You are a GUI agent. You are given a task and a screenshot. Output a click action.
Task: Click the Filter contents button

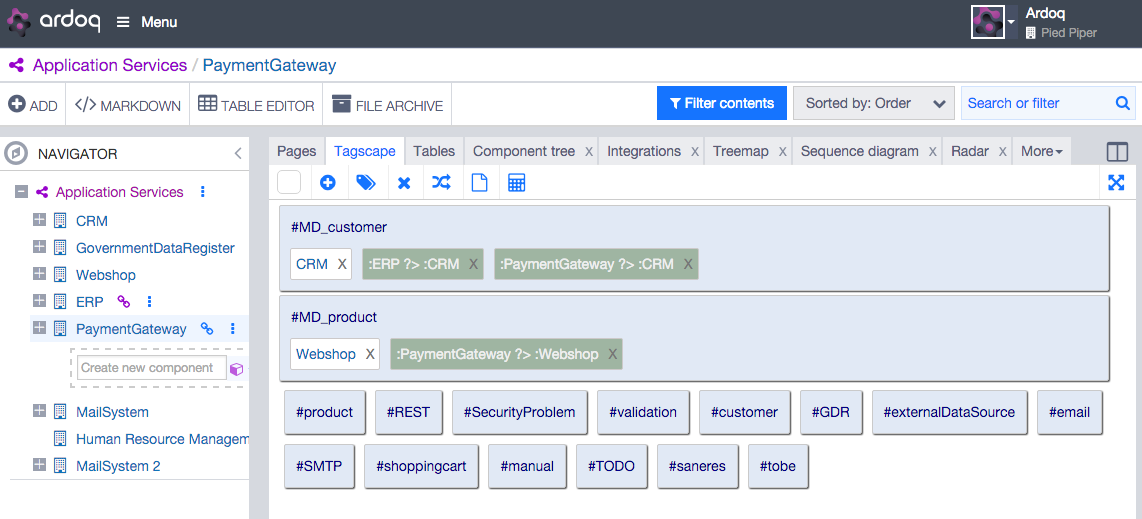722,103
